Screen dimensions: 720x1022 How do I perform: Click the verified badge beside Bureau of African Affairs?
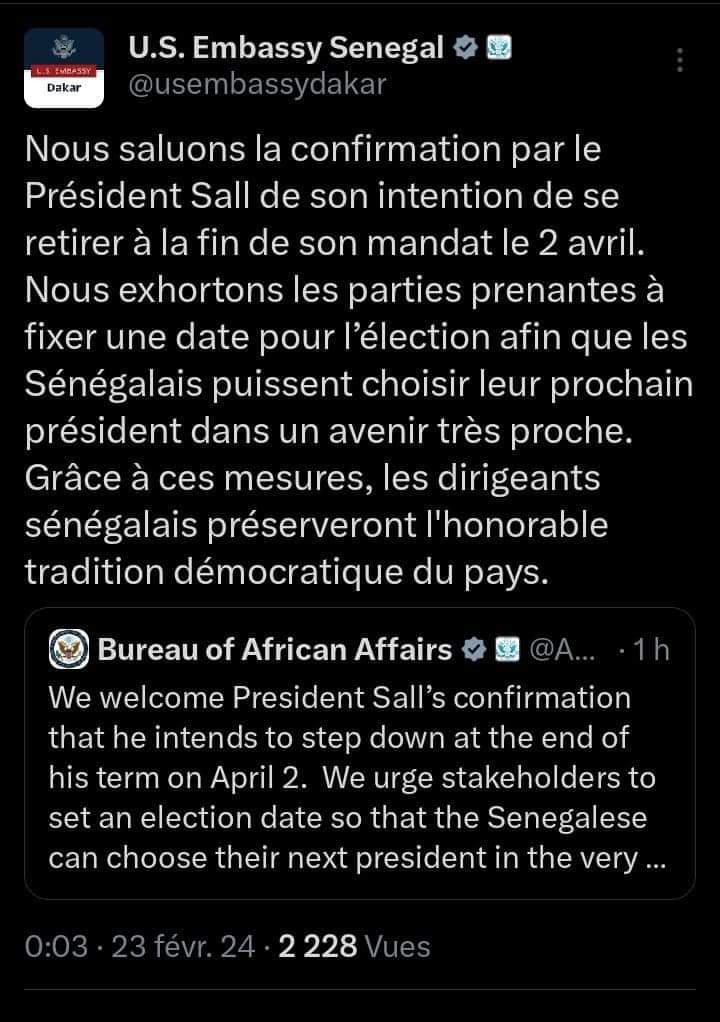point(472,650)
